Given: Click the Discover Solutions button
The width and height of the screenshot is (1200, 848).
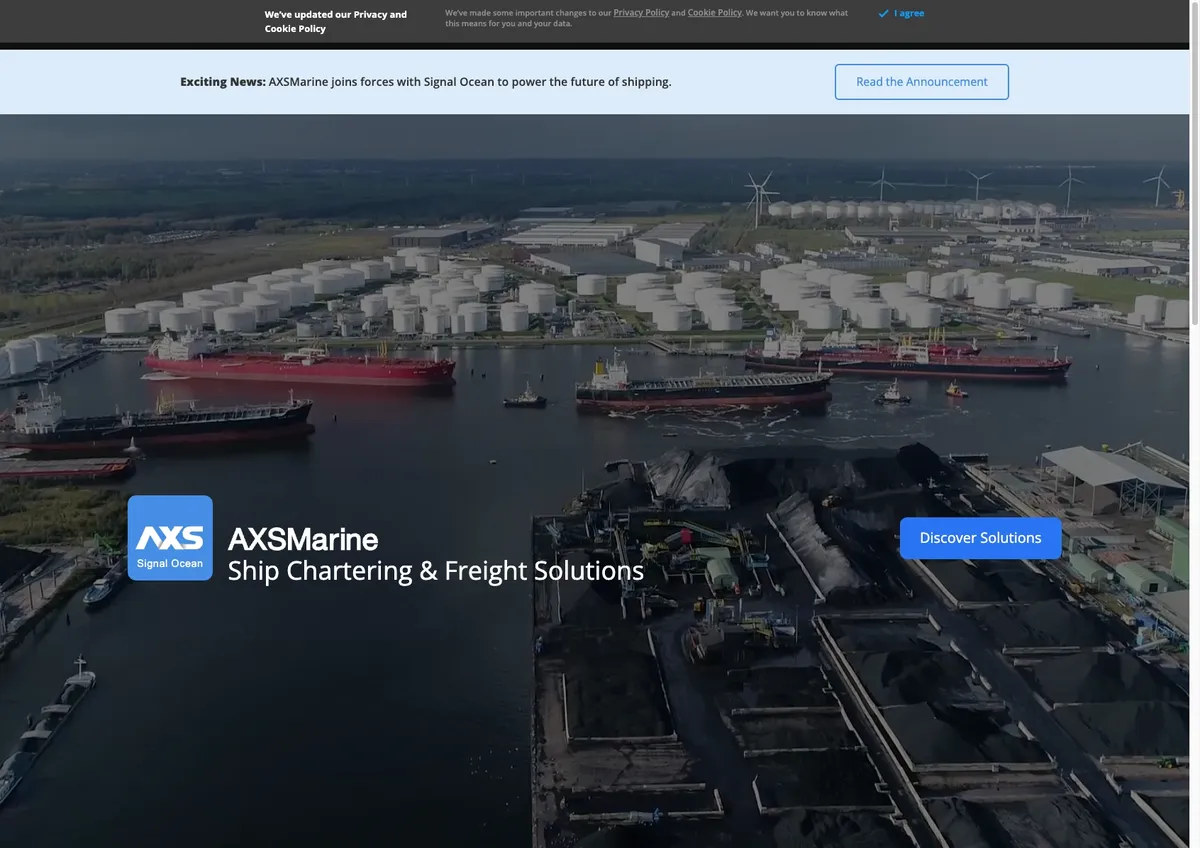Looking at the screenshot, I should pyautogui.click(x=980, y=538).
